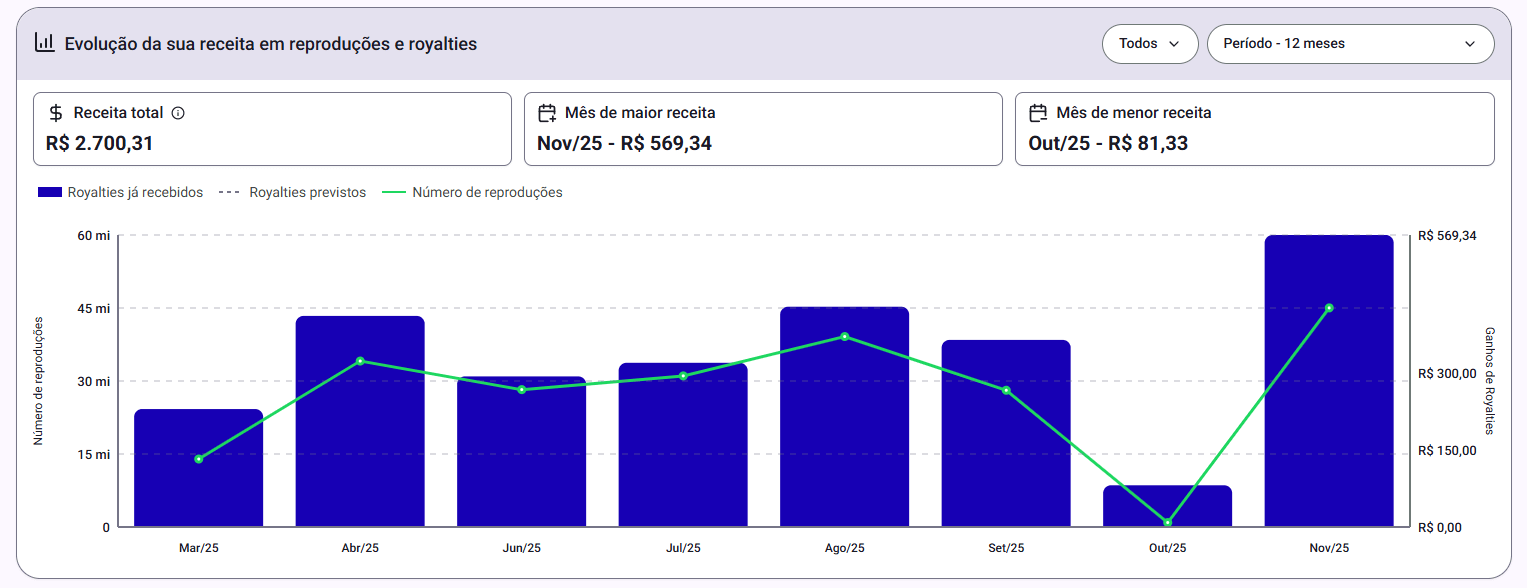Click the blue Royalties já recebidos legend swatch
1527x588 pixels.
(x=50, y=192)
